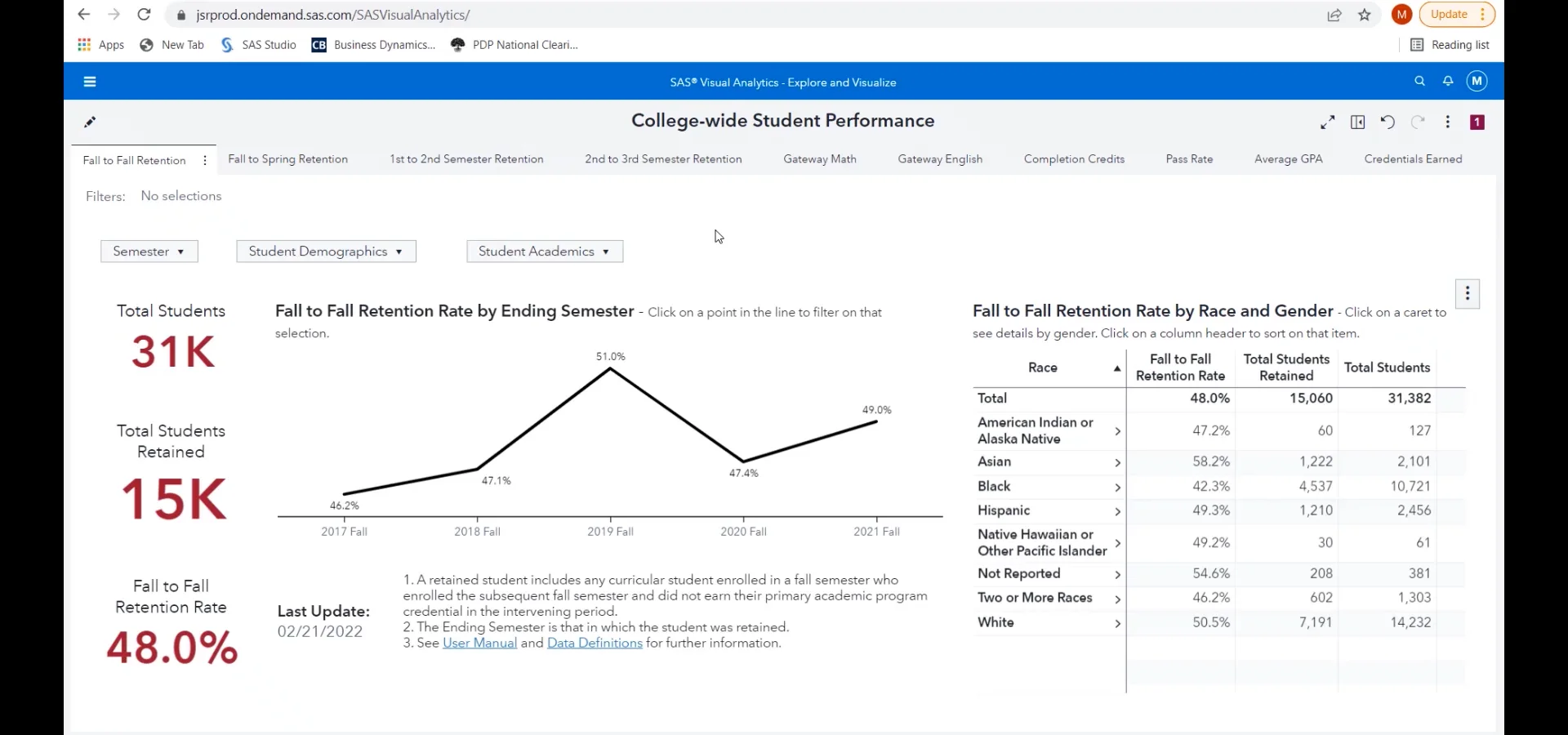This screenshot has width=1568, height=735.
Task: Click the undo arrow icon
Action: click(x=1388, y=122)
